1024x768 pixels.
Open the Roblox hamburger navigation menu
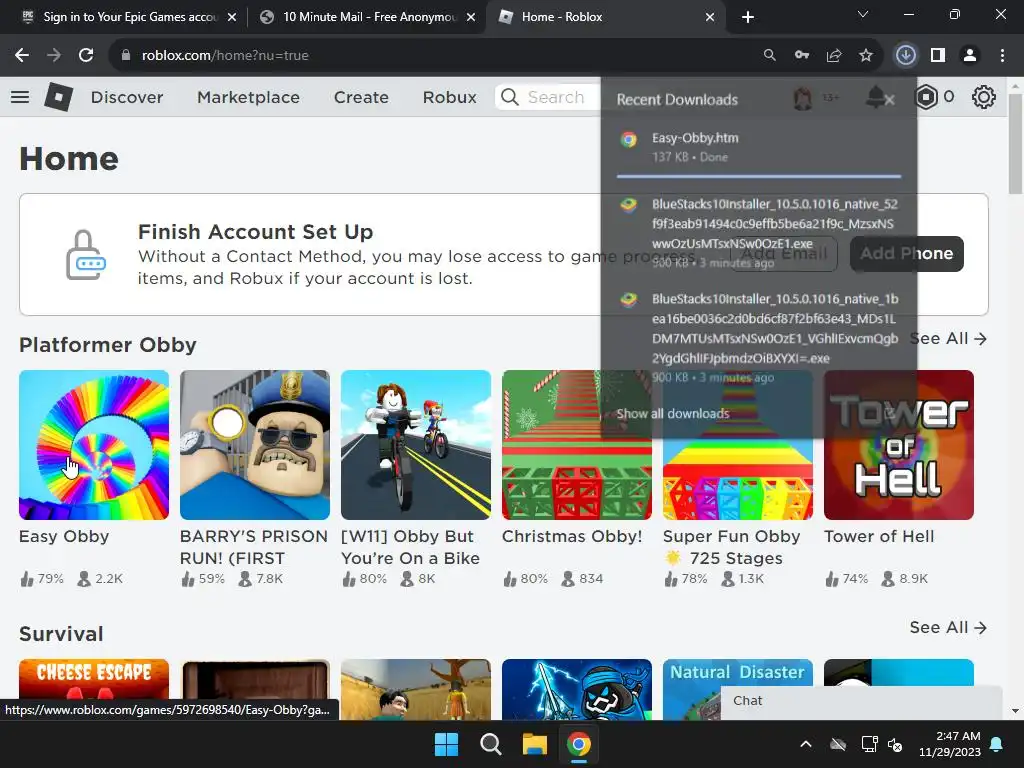tap(20, 97)
